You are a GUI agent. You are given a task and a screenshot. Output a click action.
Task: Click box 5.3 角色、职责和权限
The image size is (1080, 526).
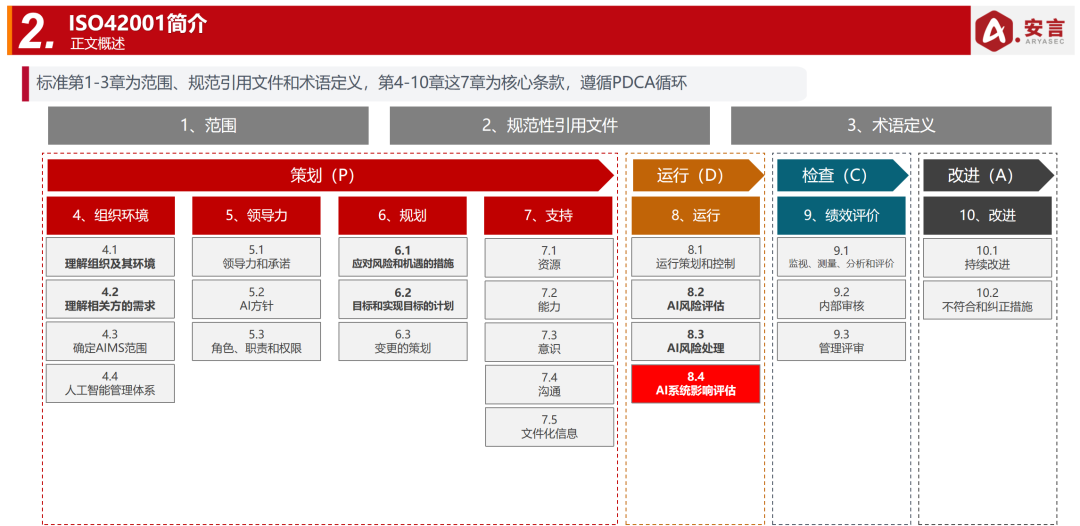[256, 341]
